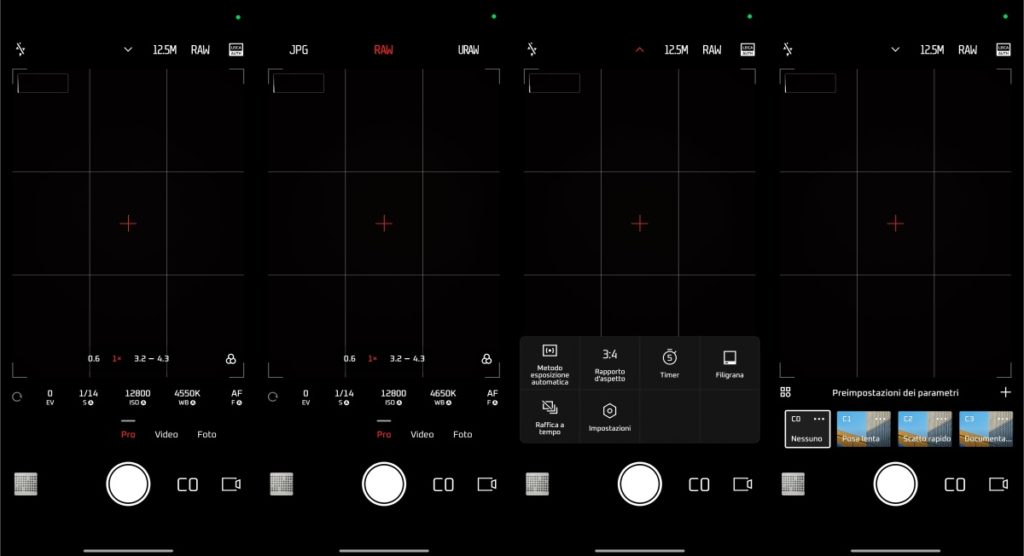Open C0 presets icon in the settings-panel screen
1024x556 pixels.
tap(699, 485)
